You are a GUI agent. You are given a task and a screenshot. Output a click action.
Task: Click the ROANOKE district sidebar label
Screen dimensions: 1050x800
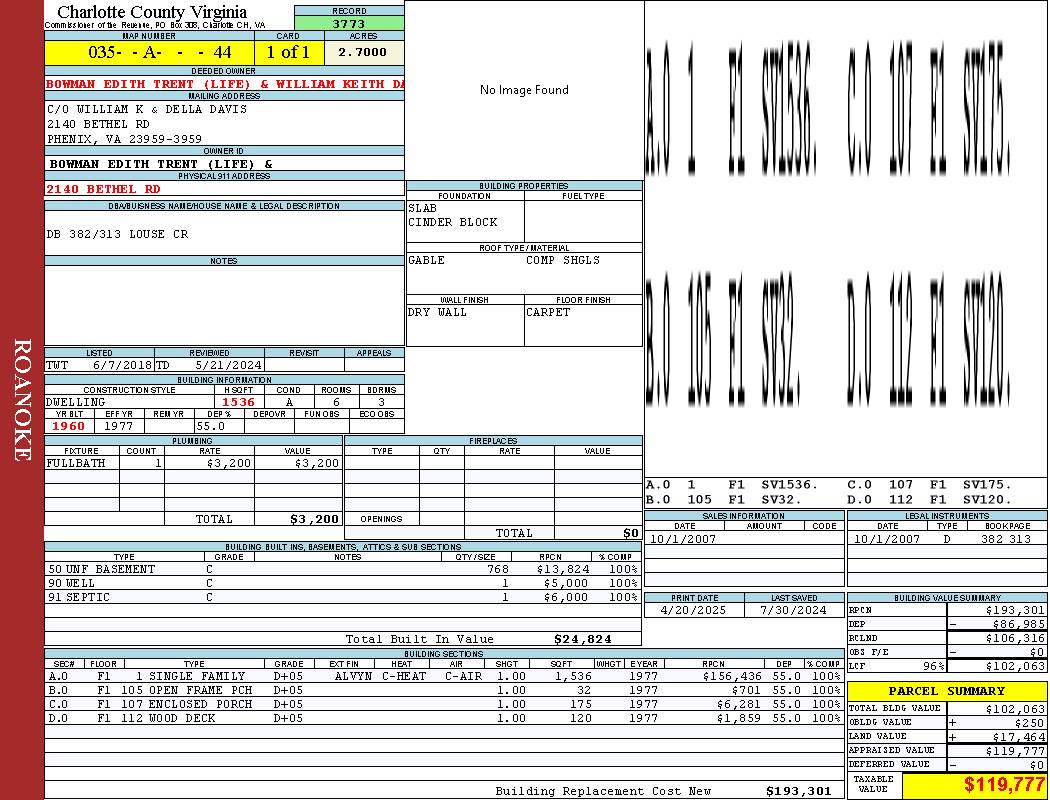21,400
